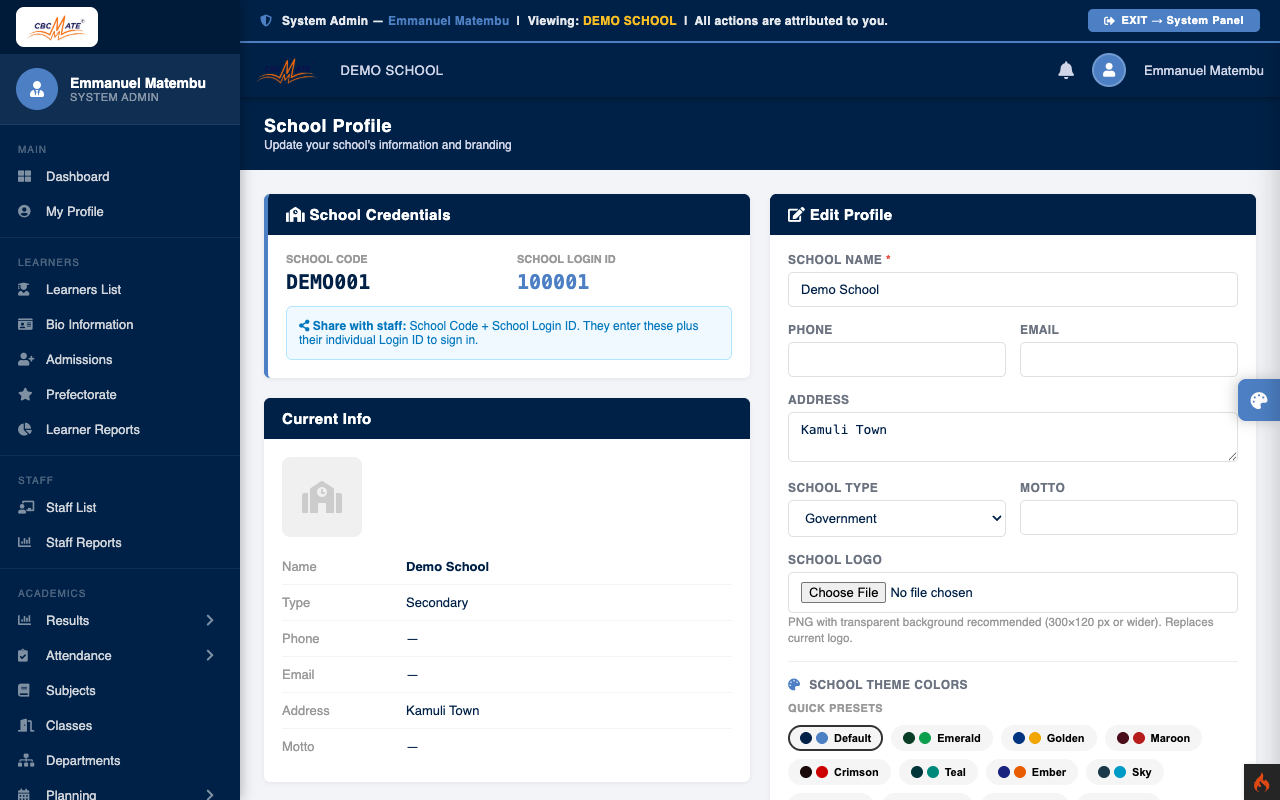Click the school code DEMO001
The width and height of the screenshot is (1280, 800).
tap(328, 282)
